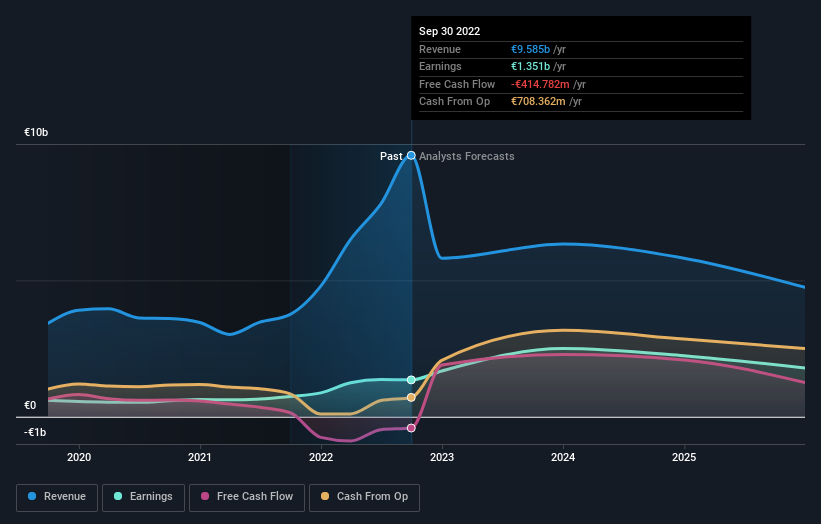Viewport: 821px width, 524px height.
Task: Click the -€1b y-axis label
Action: [x=35, y=432]
